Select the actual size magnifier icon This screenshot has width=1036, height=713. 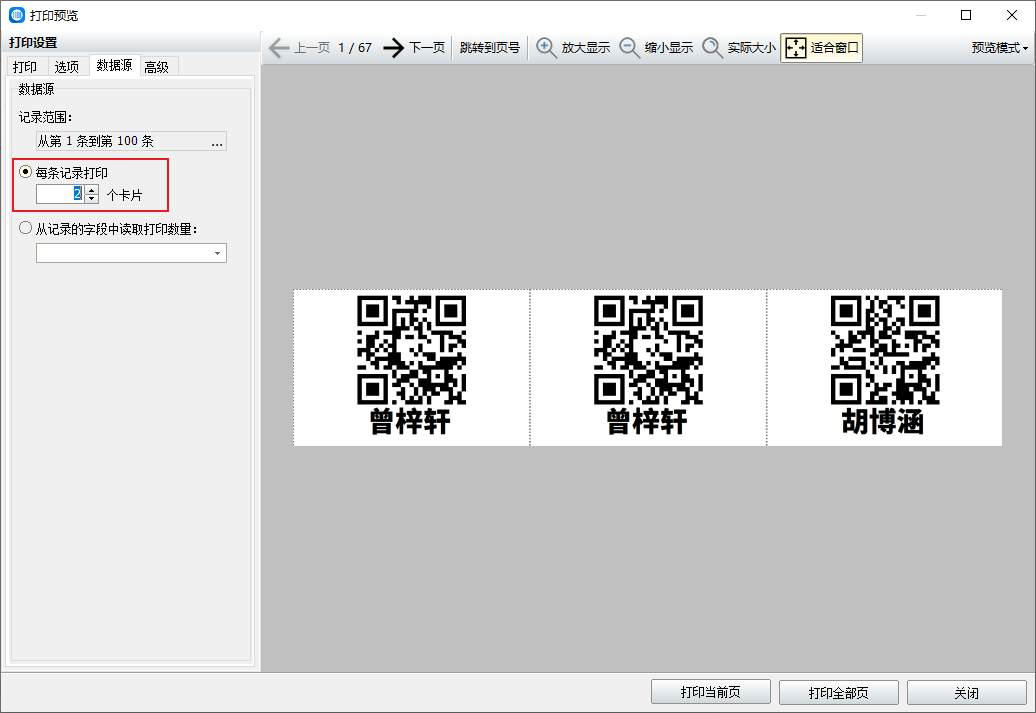pos(712,48)
